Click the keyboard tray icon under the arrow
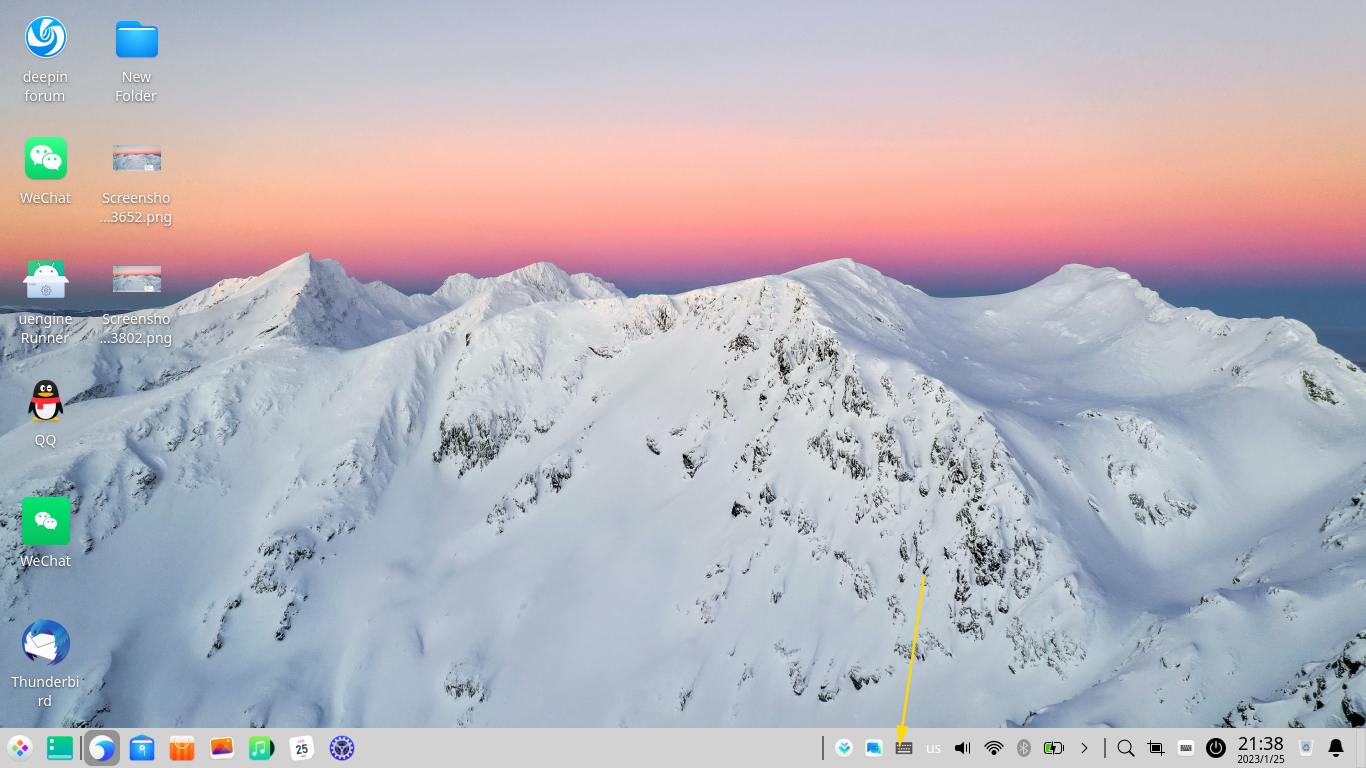Image resolution: width=1366 pixels, height=768 pixels. (x=904, y=748)
